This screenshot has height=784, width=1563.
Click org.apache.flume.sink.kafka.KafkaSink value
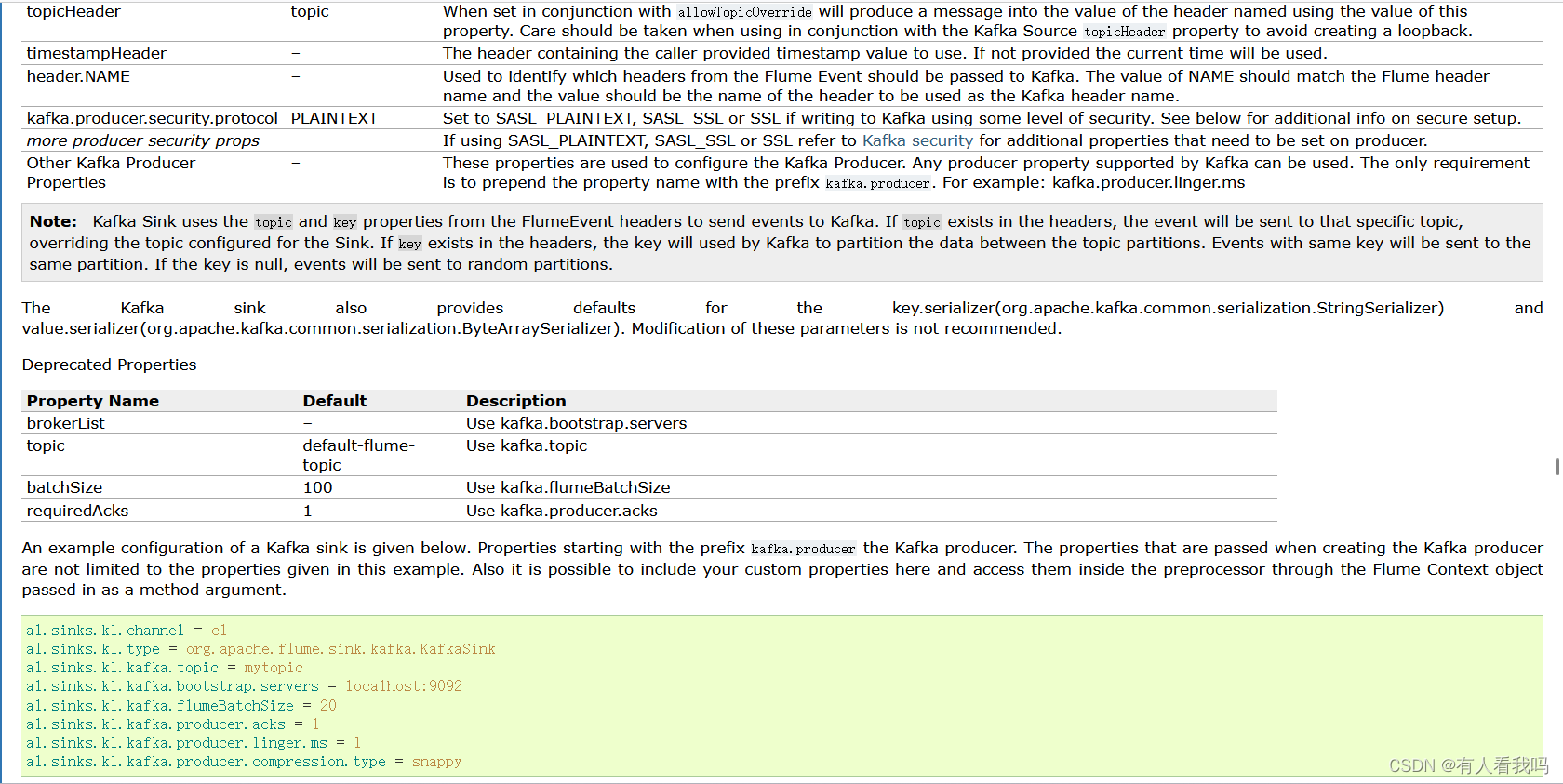[341, 649]
